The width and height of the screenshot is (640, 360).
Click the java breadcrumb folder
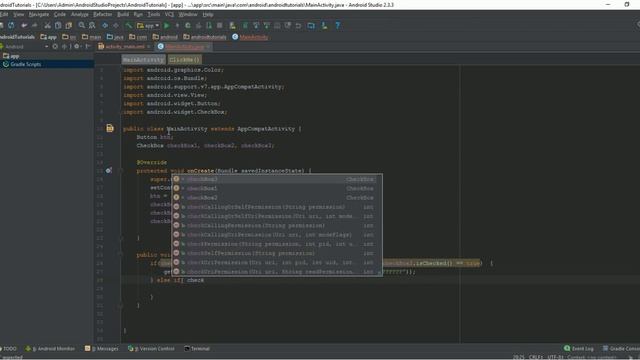pos(115,37)
